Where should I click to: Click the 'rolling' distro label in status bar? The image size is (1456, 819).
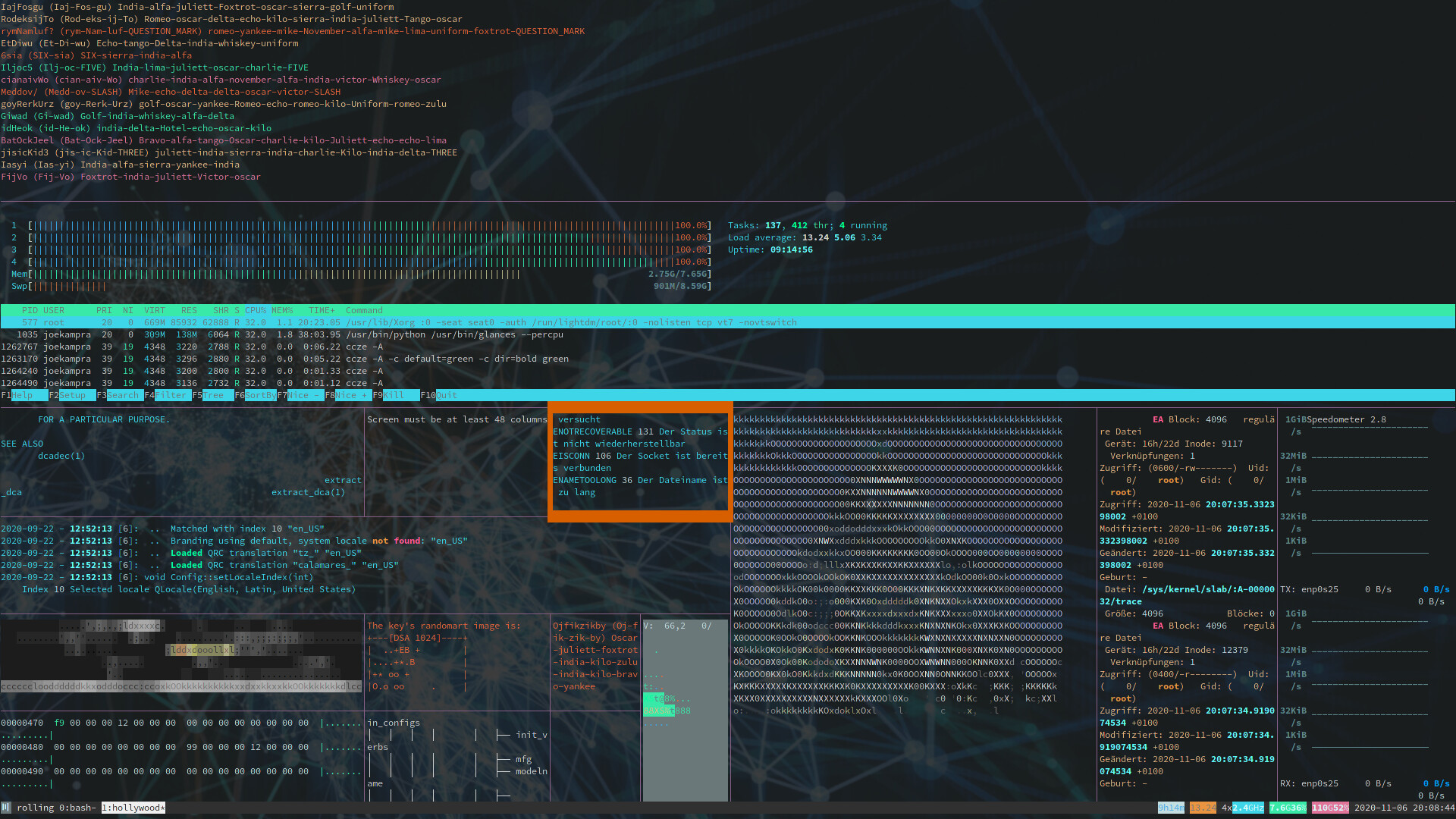click(35, 808)
